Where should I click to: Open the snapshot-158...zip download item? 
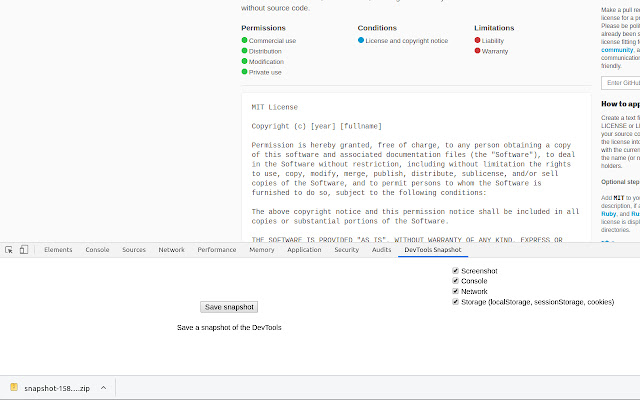(x=57, y=388)
